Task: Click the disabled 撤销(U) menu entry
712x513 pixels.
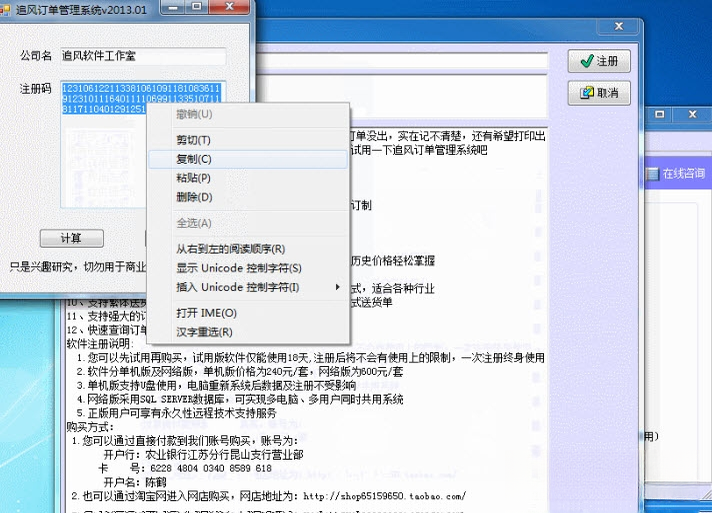Action: 248,114
